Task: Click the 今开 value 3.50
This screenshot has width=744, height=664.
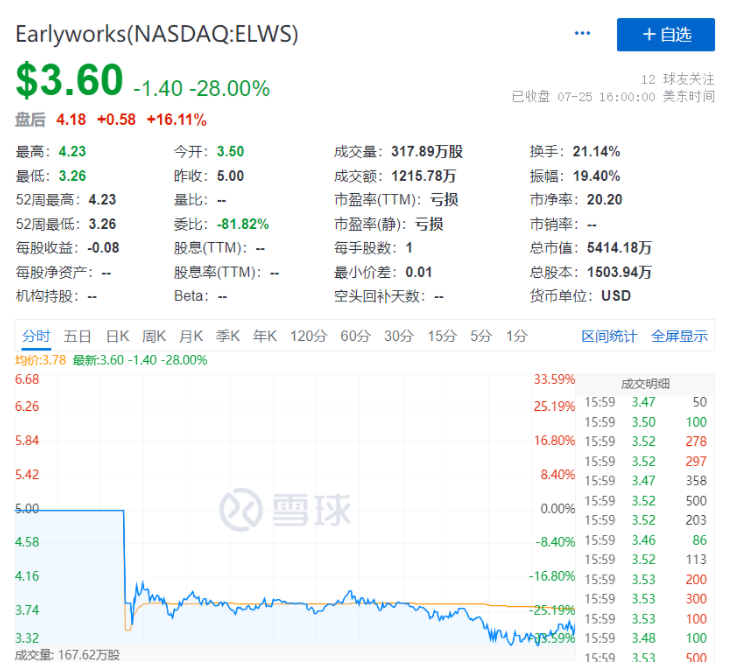Action: (231, 151)
